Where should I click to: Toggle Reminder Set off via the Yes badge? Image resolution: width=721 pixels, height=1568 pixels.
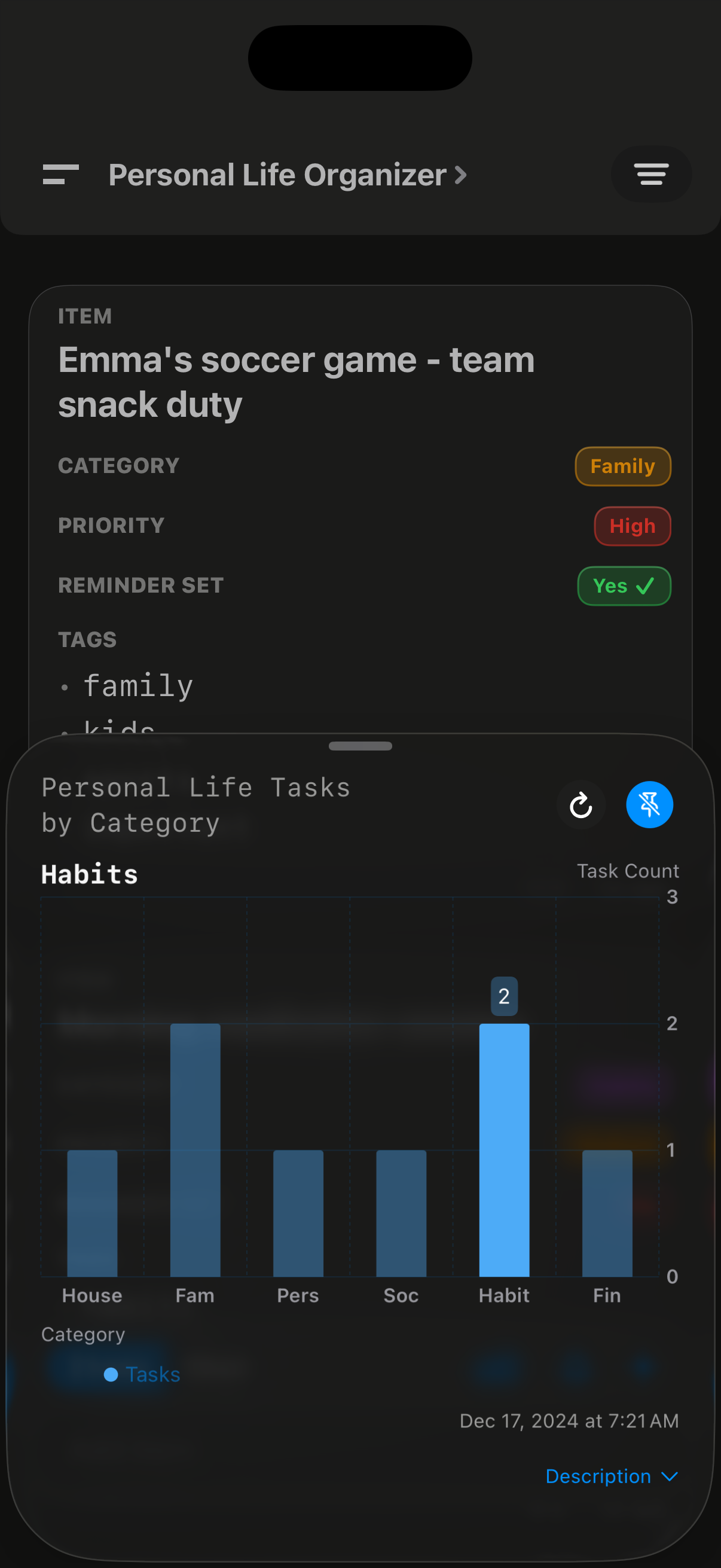click(624, 586)
